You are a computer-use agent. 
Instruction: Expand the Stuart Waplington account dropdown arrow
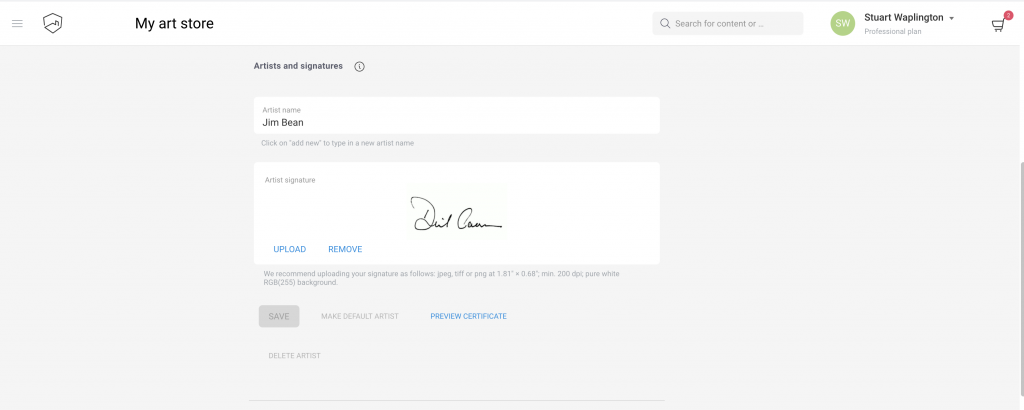tap(952, 18)
